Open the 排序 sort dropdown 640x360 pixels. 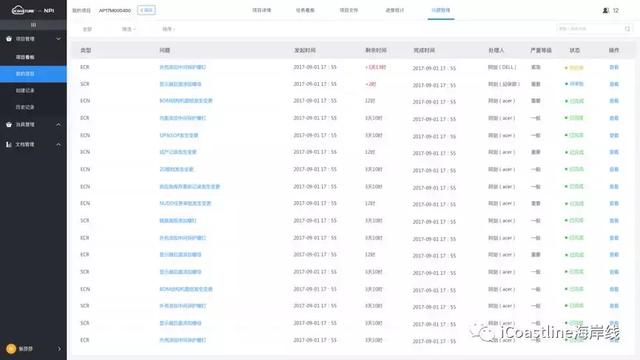169,29
